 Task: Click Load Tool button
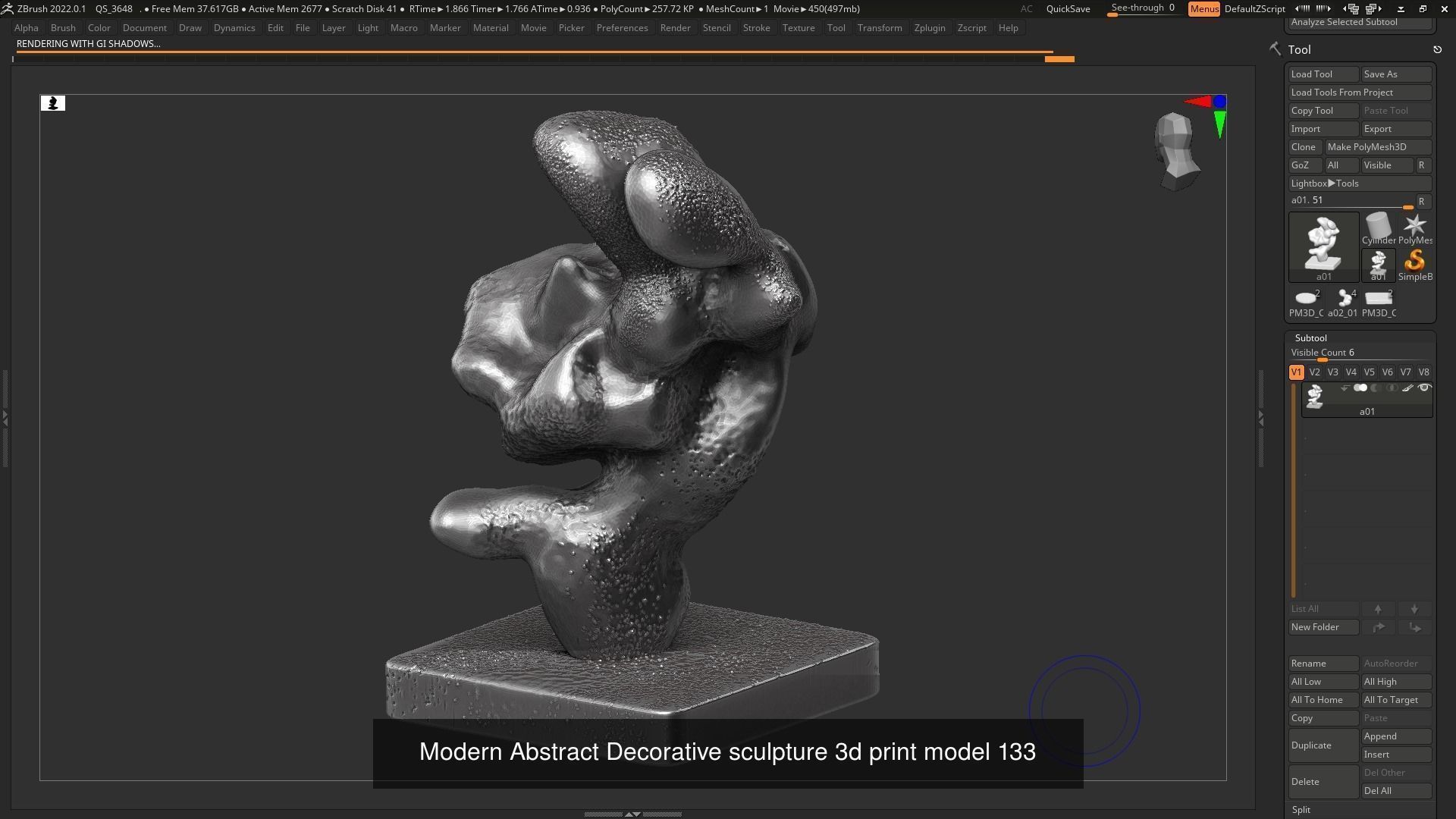(x=1323, y=74)
